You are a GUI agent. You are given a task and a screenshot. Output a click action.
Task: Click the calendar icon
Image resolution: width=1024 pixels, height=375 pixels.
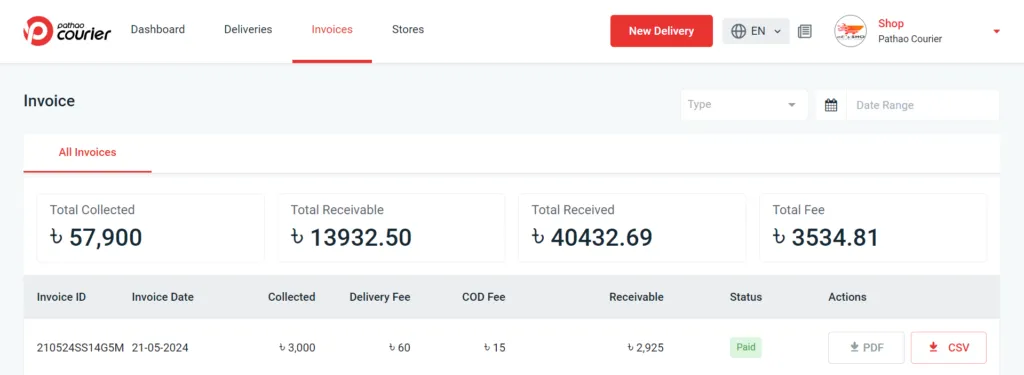click(x=831, y=105)
